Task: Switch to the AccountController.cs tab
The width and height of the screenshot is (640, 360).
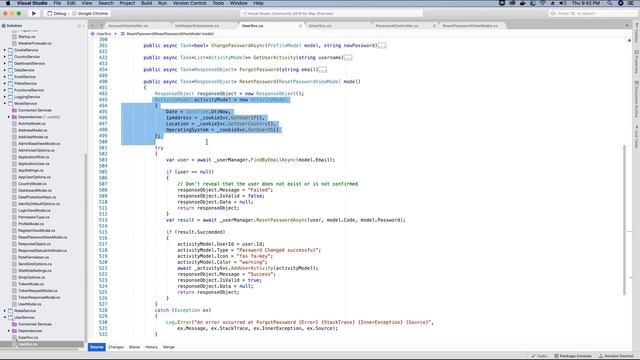Action: pos(128,26)
